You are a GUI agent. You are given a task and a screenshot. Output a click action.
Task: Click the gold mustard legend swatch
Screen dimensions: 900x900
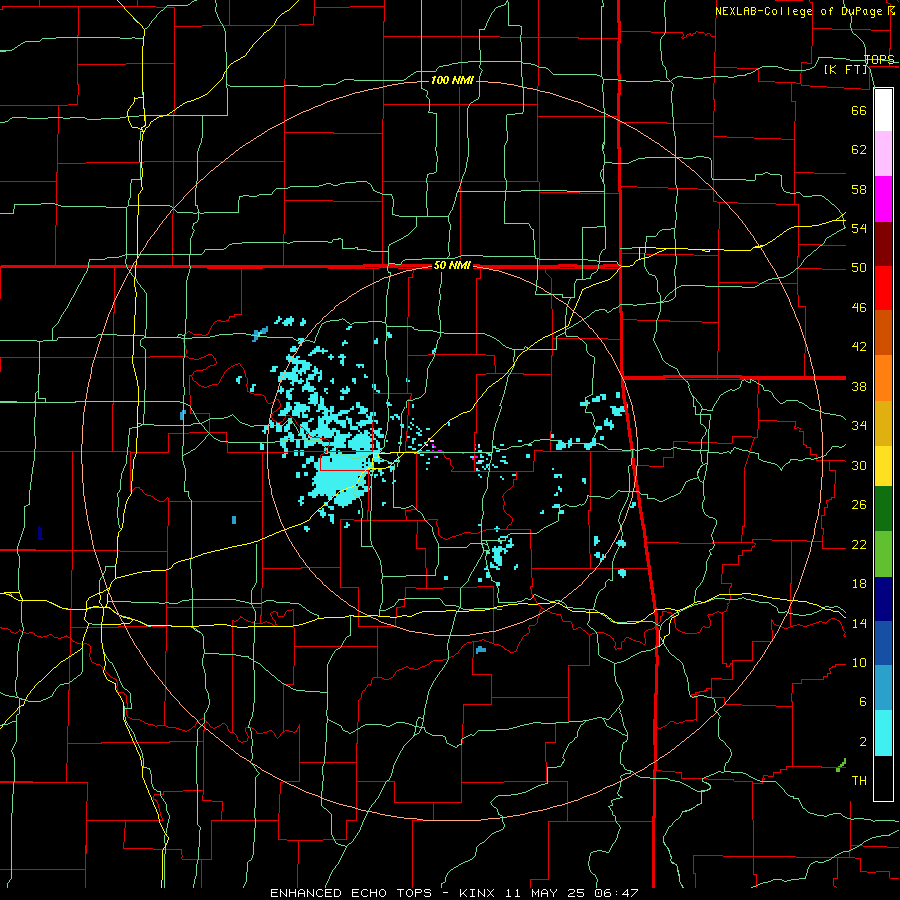coord(883,423)
